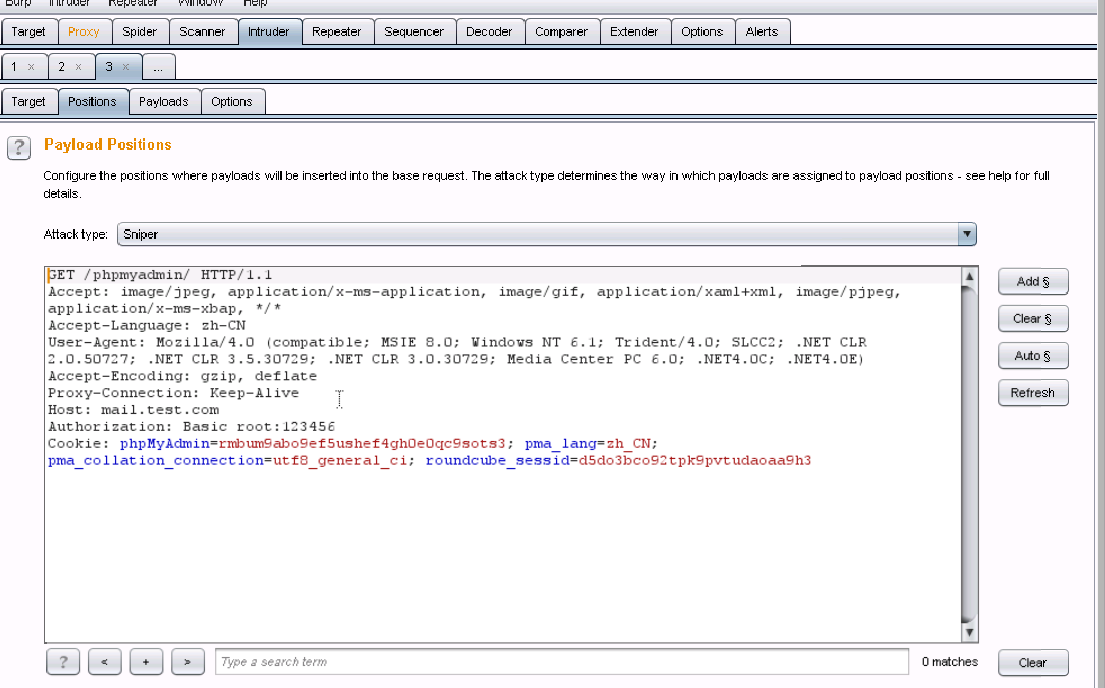This screenshot has width=1105, height=688.
Task: Switch to the Proxy tab
Action: 83,32
